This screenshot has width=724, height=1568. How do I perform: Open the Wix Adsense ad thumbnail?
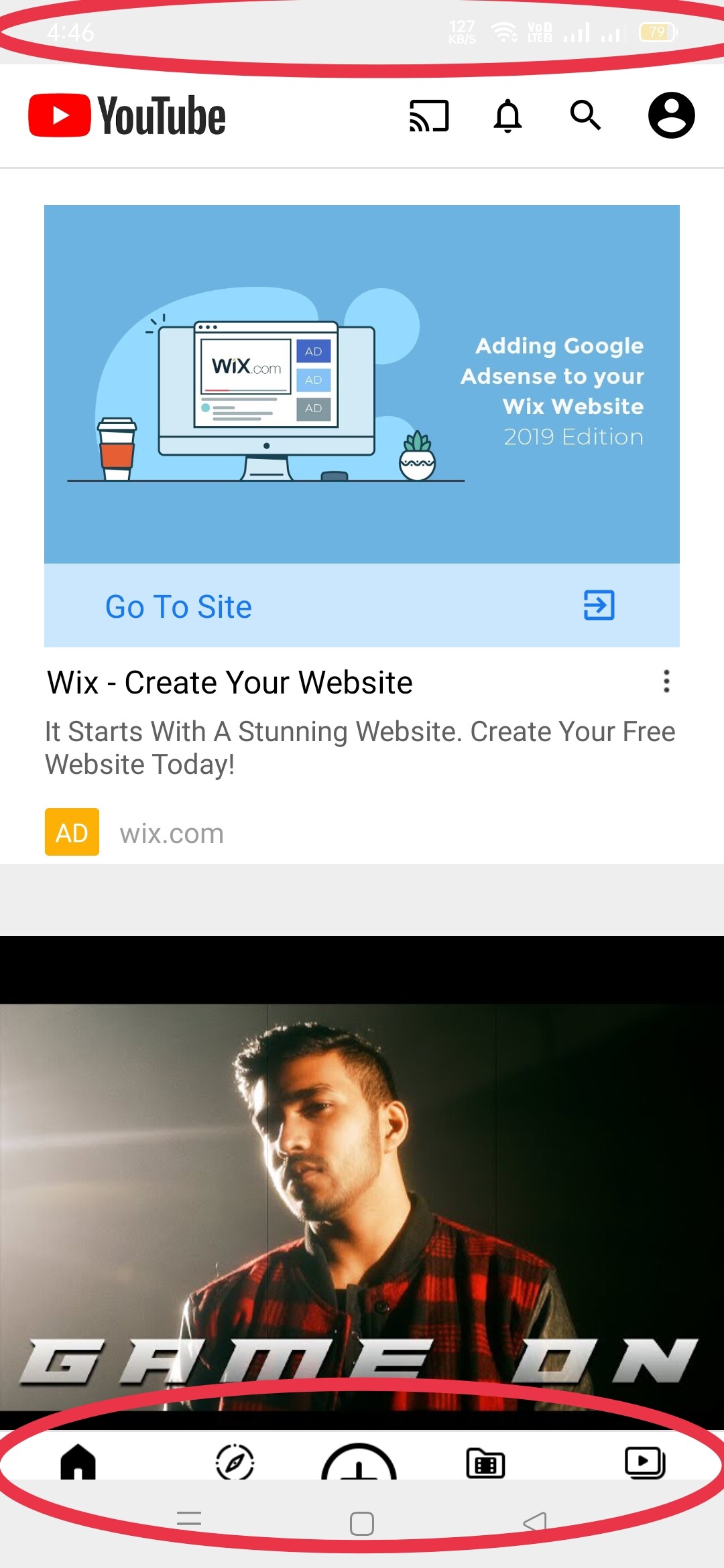tap(362, 384)
